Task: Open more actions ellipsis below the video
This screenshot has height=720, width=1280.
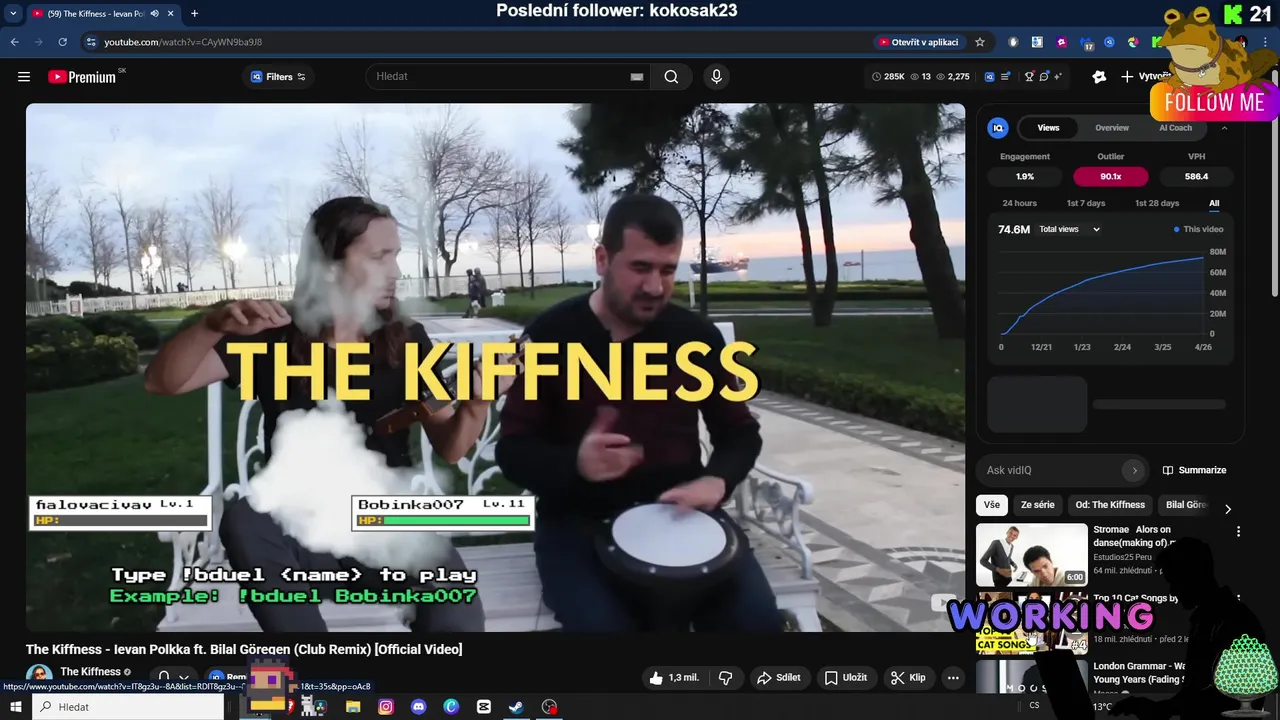Action: tap(953, 678)
